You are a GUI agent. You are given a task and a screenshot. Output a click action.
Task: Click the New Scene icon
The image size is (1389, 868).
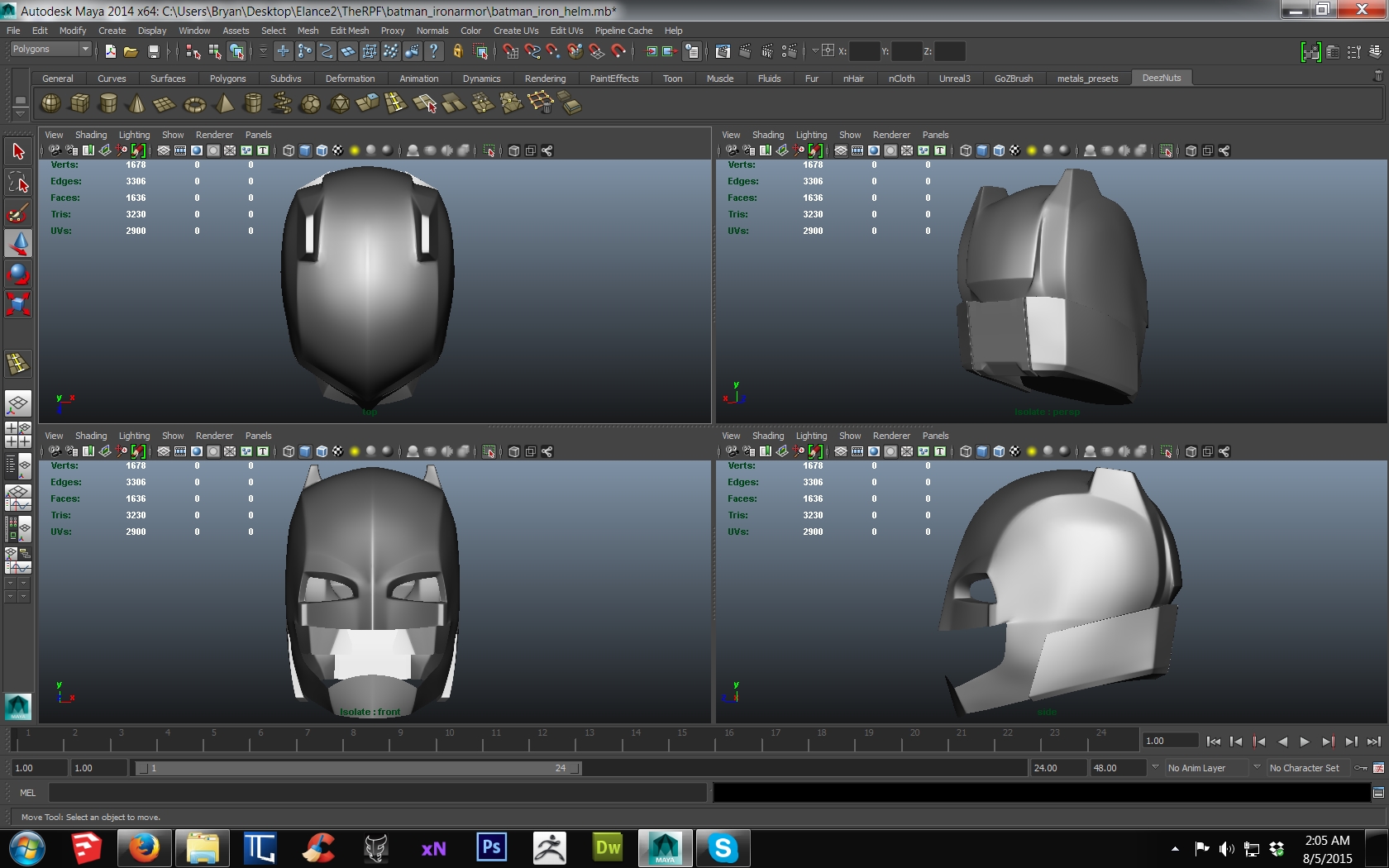[110, 51]
